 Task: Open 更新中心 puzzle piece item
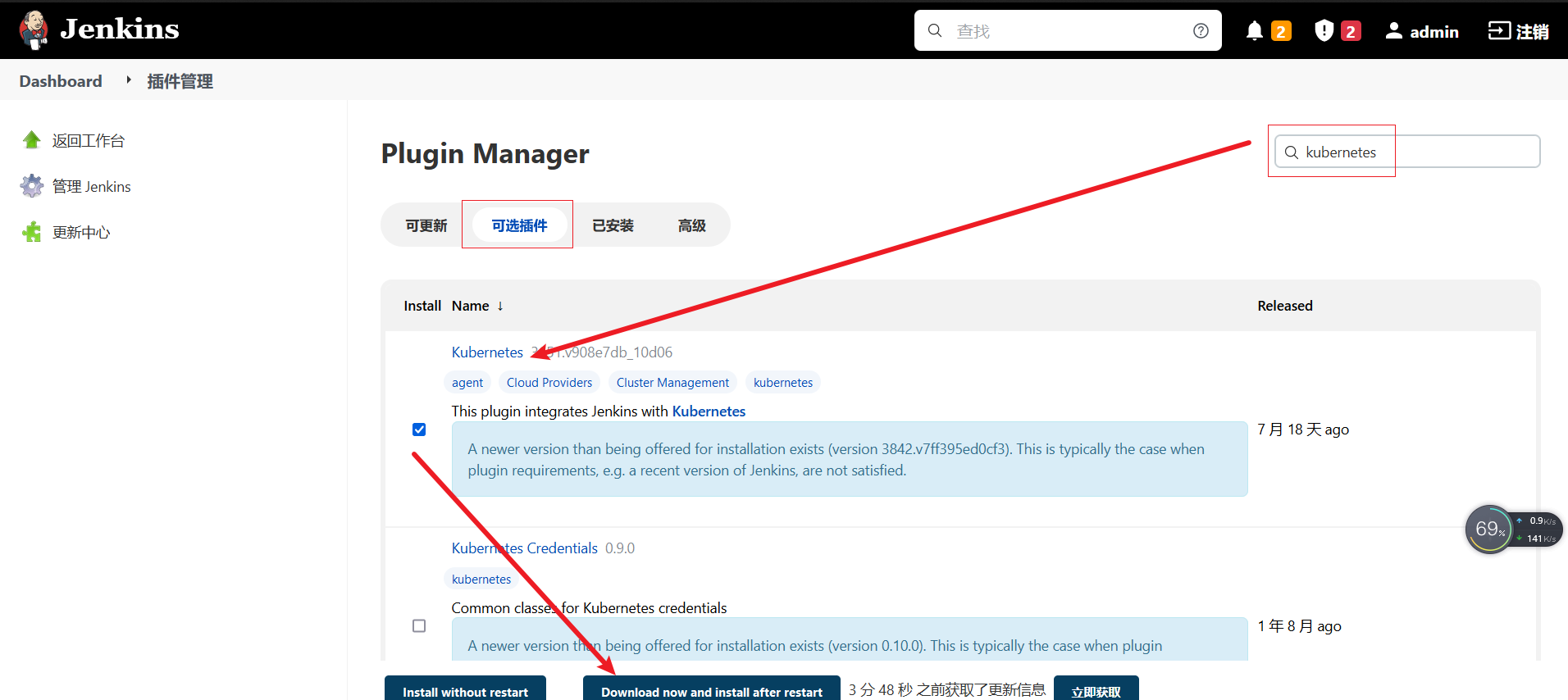point(66,232)
